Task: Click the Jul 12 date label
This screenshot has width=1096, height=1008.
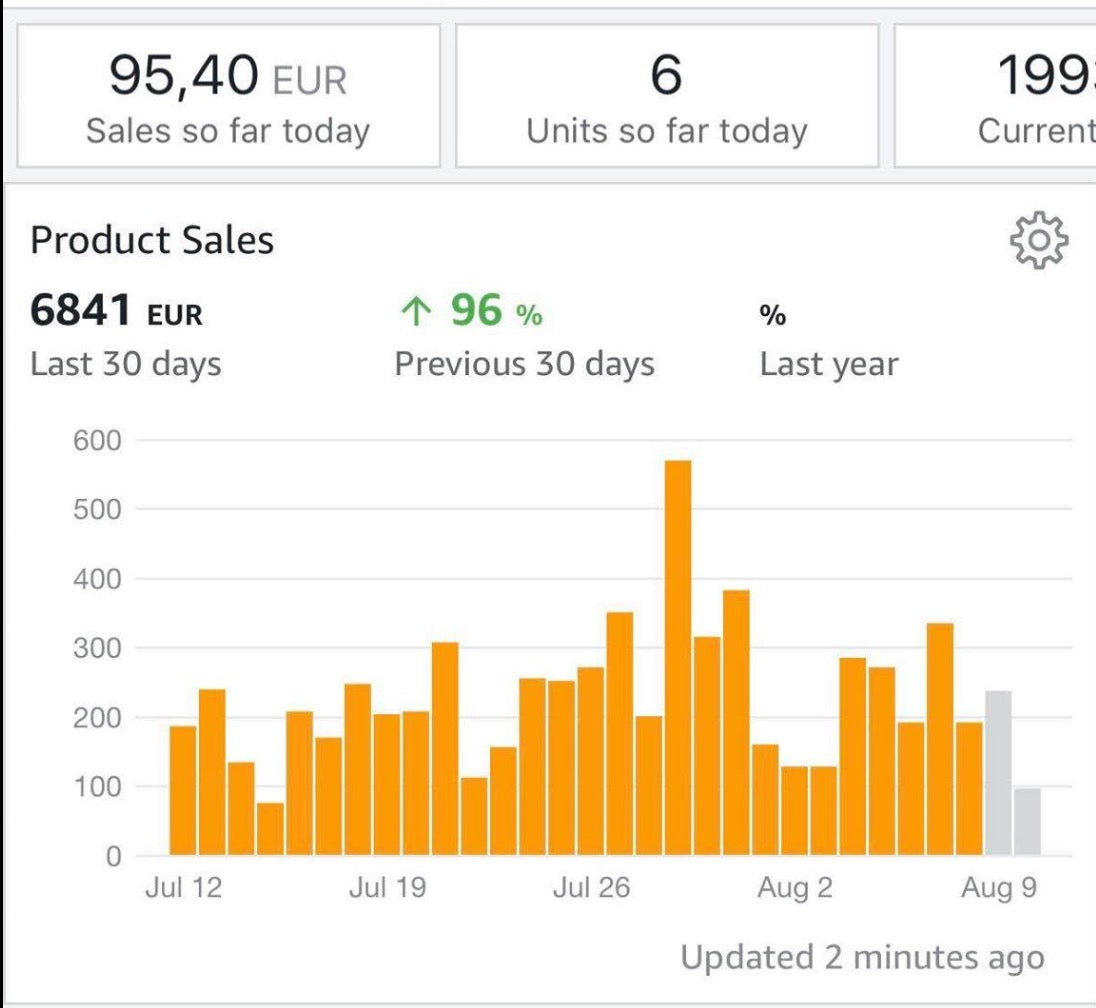Action: pos(183,888)
